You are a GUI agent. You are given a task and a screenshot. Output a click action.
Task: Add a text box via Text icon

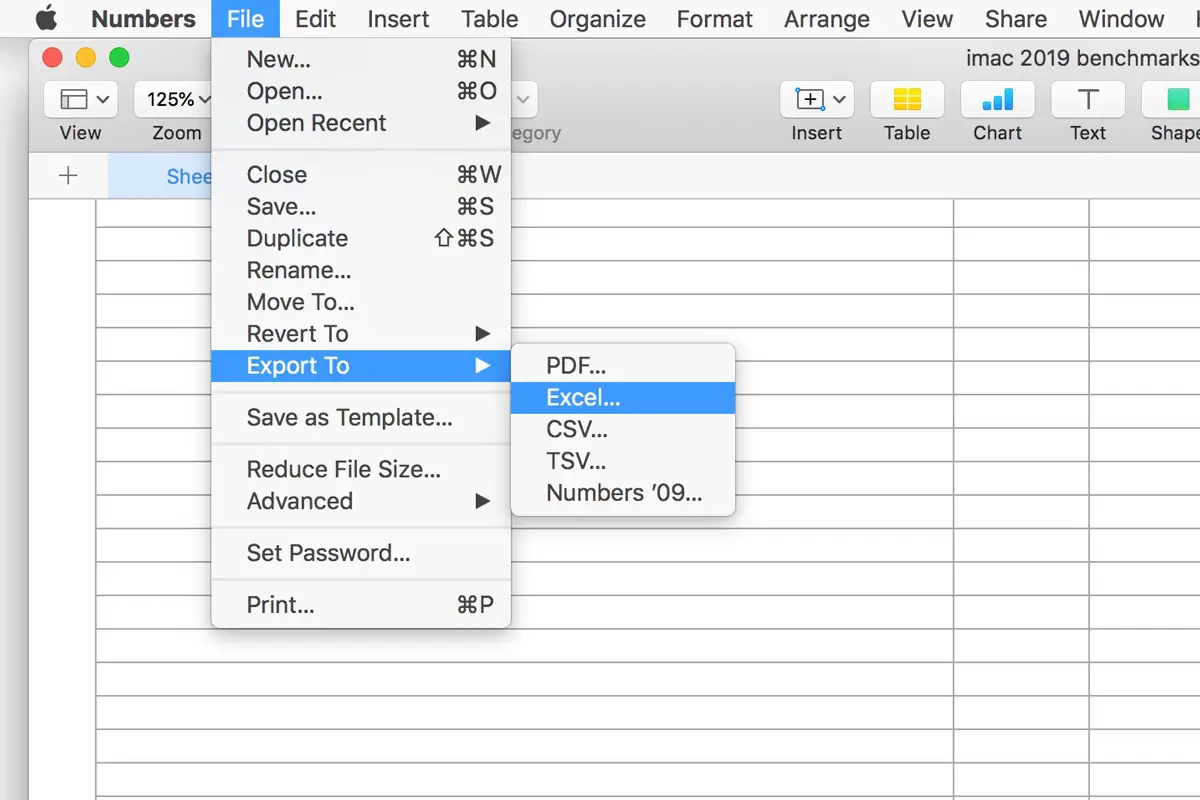tap(1087, 100)
